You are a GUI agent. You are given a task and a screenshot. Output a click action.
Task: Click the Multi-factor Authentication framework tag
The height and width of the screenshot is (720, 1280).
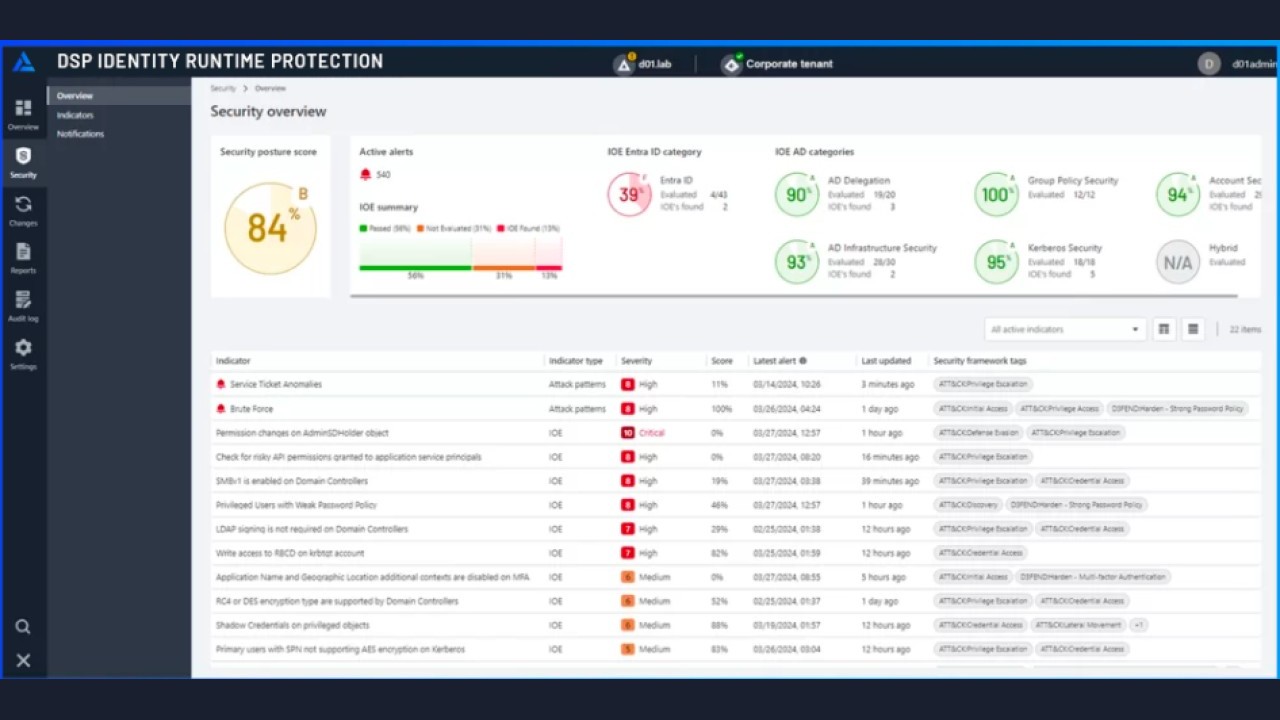[1092, 577]
